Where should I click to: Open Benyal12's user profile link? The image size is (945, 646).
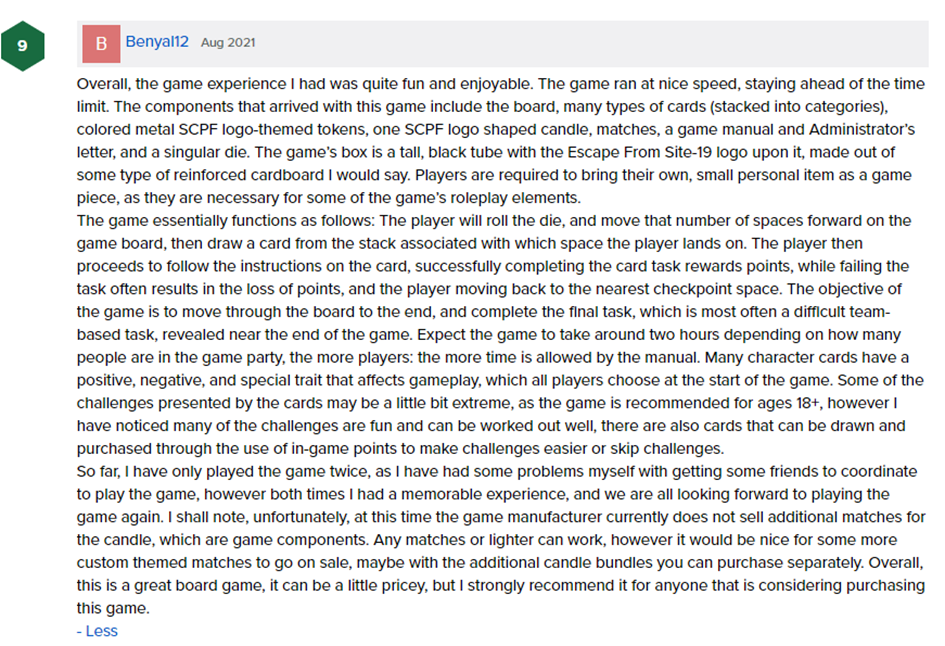158,42
